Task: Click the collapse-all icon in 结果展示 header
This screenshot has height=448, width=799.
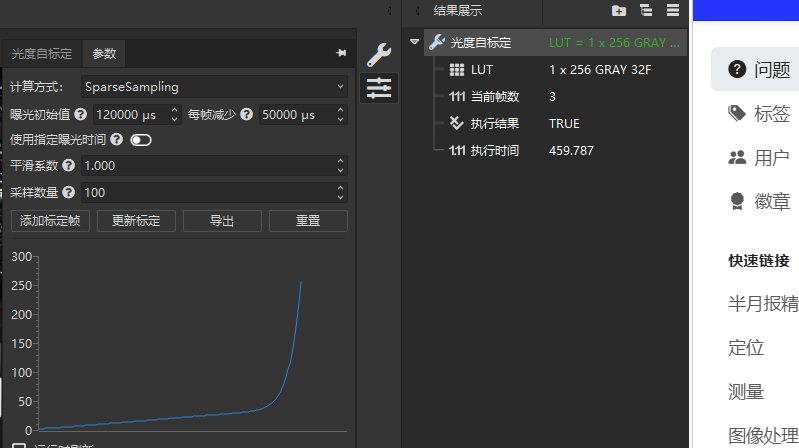Action: pos(646,11)
